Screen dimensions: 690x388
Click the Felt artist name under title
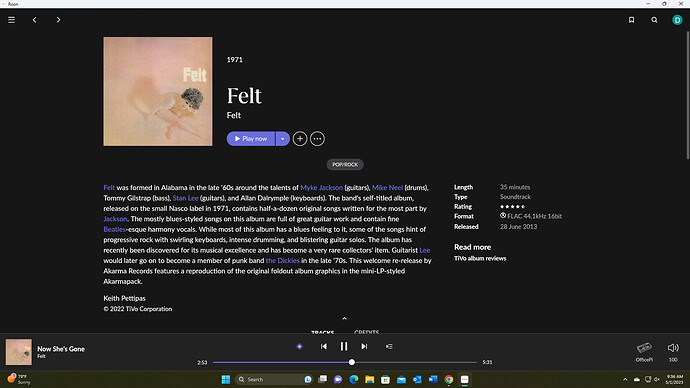(234, 115)
